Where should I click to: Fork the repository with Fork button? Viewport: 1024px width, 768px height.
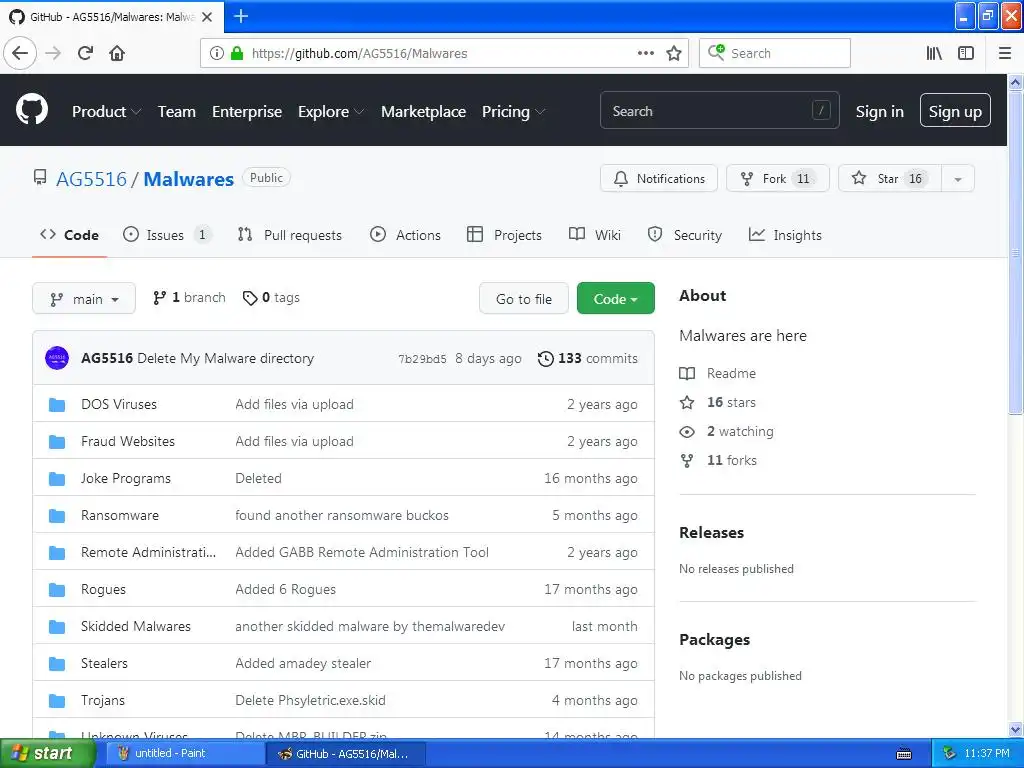777,179
